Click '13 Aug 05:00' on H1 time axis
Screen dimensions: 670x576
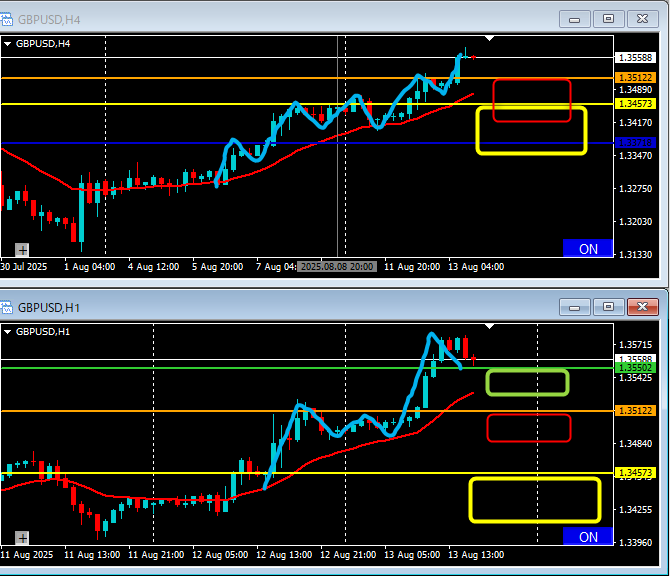click(412, 555)
